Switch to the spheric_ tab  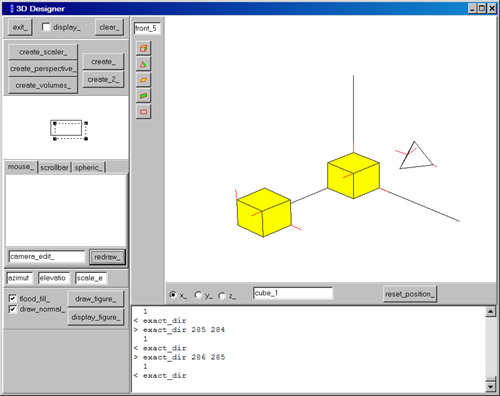pos(88,167)
